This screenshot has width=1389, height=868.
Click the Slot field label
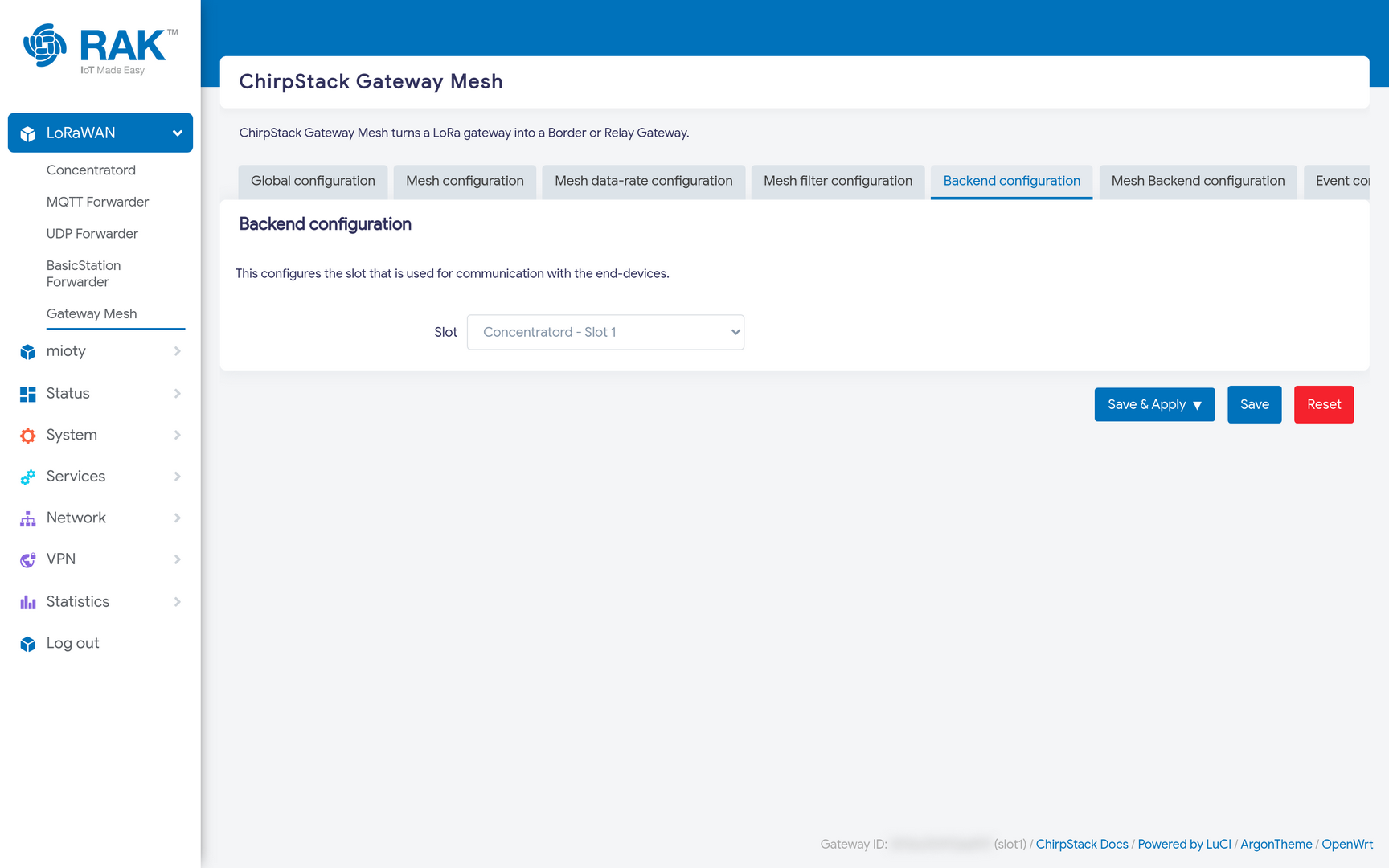[445, 332]
